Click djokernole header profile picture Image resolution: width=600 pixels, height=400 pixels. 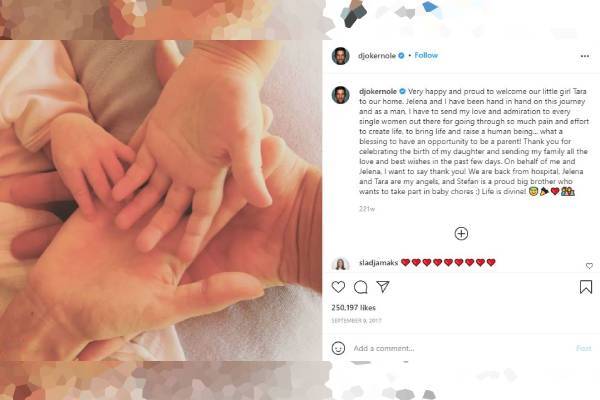pos(340,56)
